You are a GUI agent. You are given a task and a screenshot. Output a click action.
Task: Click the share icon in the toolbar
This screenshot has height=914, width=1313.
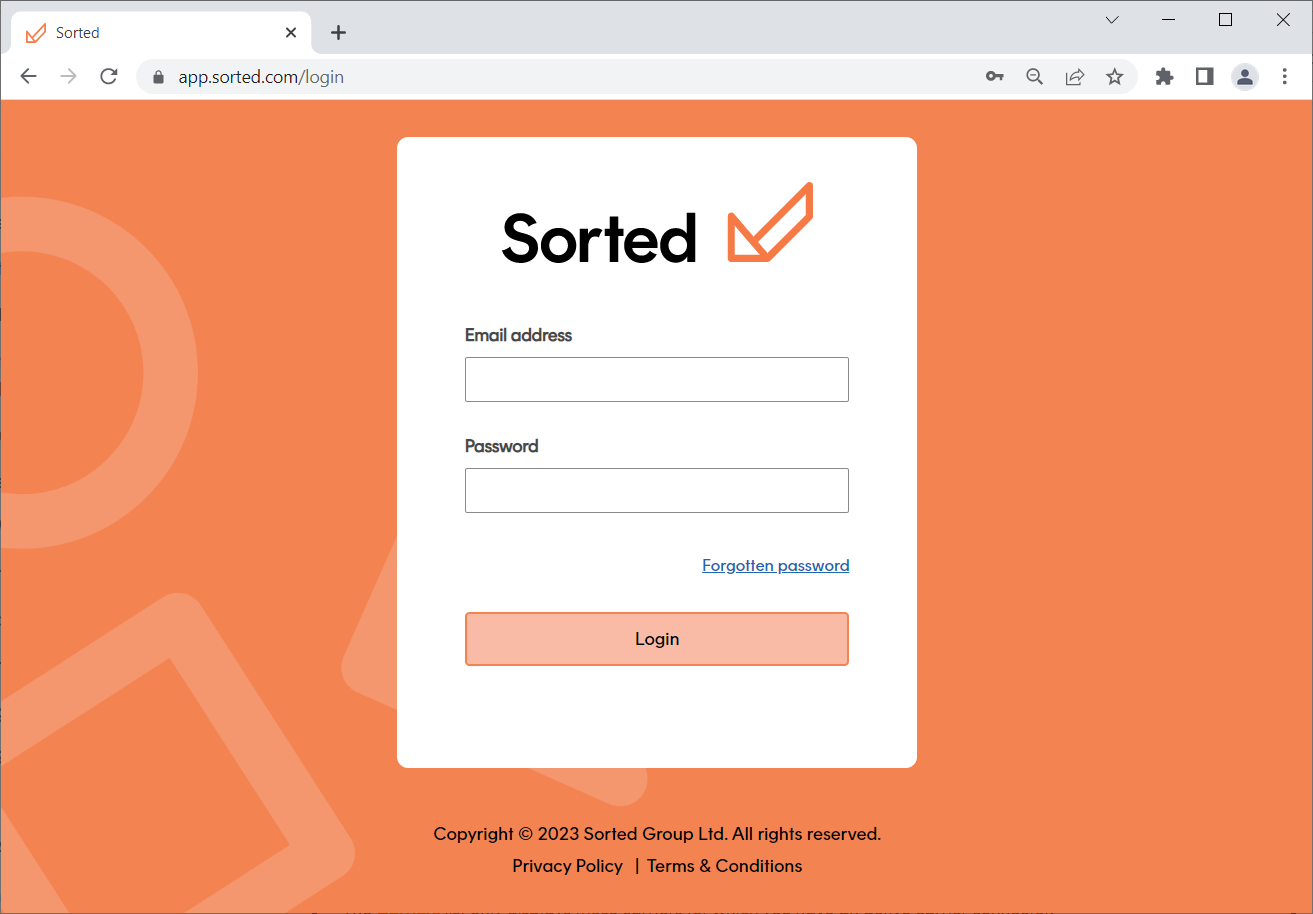(x=1074, y=76)
